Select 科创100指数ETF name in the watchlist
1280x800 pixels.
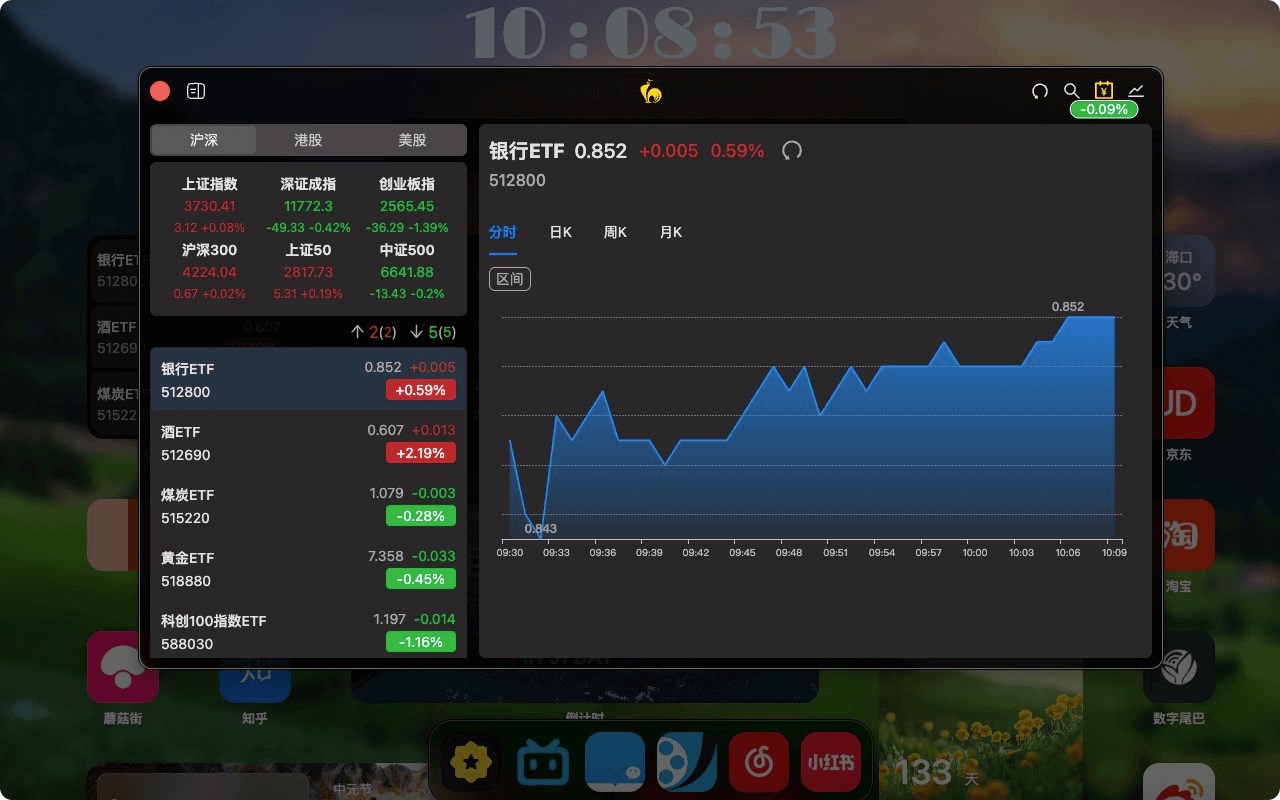coord(214,621)
